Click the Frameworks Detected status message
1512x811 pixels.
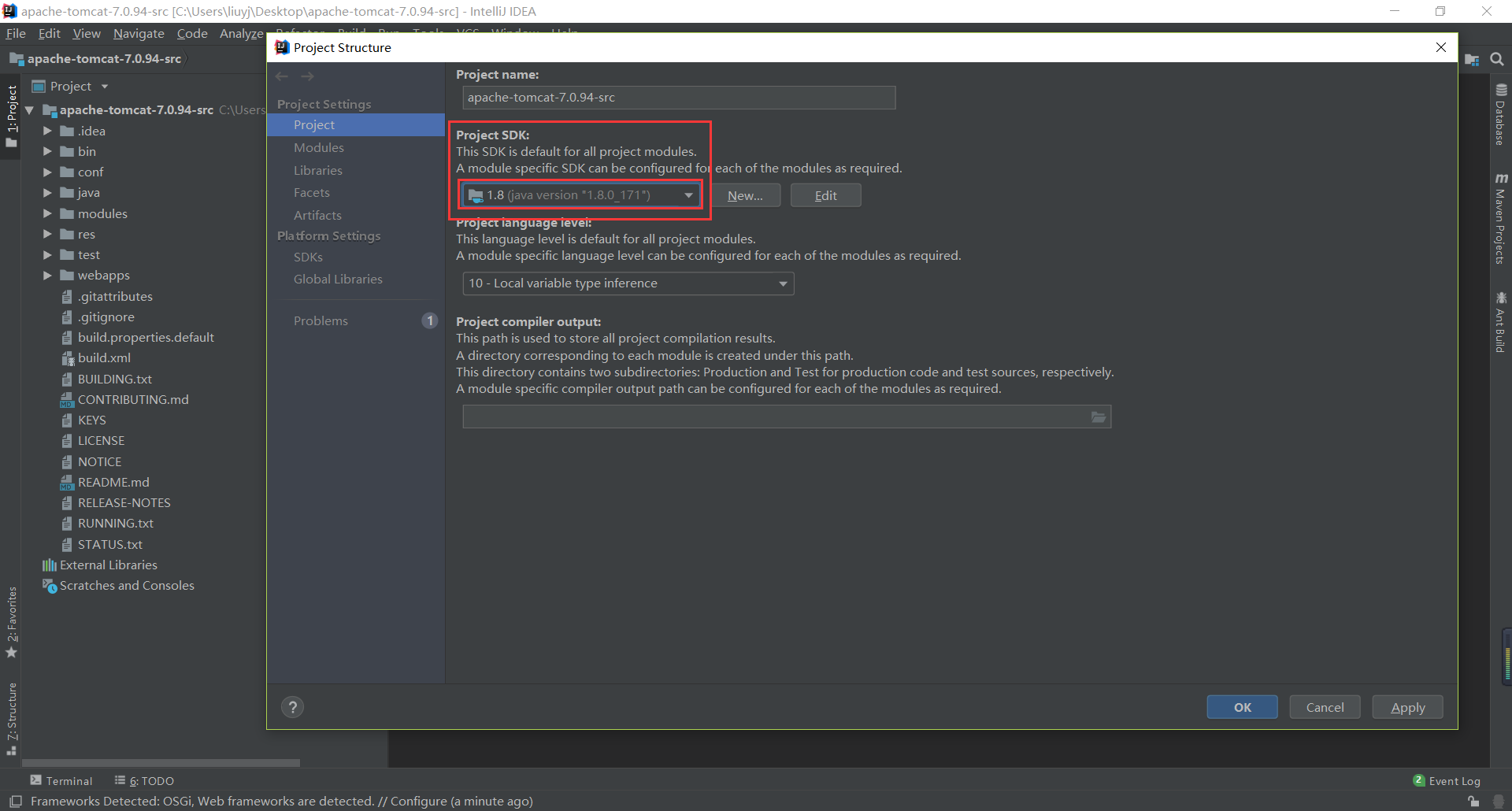point(282,802)
